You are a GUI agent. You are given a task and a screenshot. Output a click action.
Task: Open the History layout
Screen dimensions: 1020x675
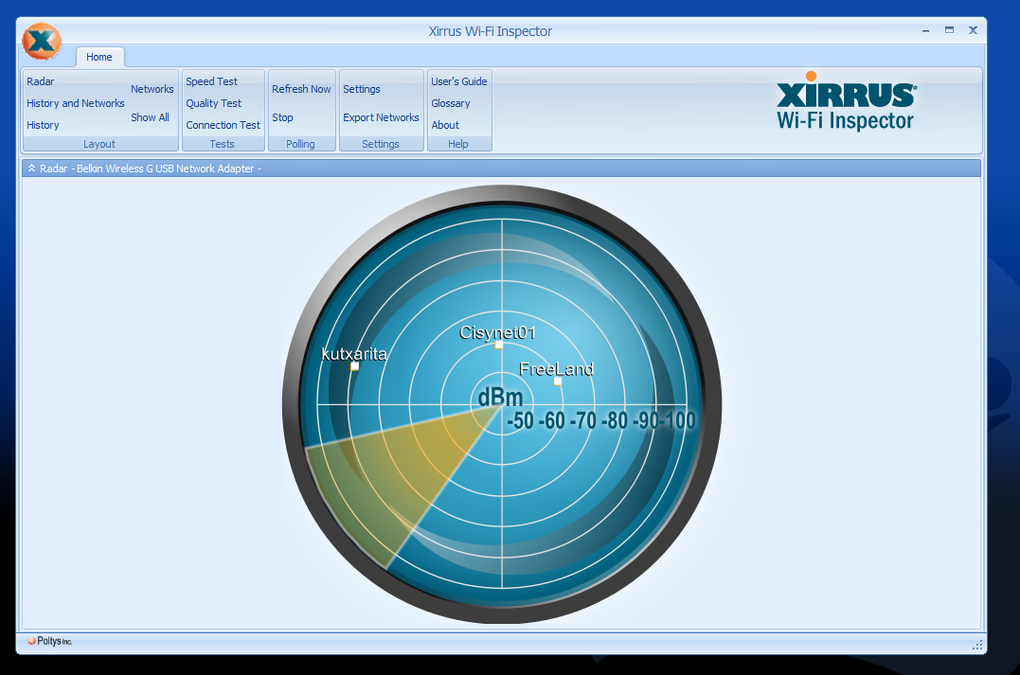coord(43,125)
